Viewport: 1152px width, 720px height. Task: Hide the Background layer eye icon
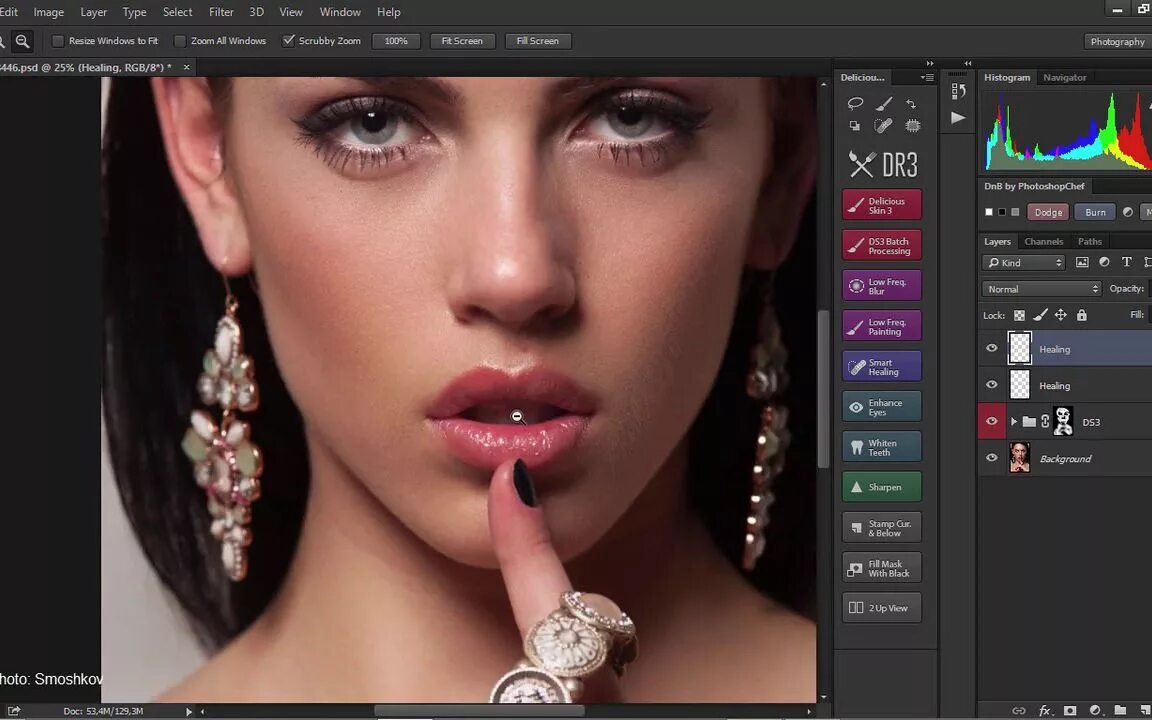pos(991,458)
